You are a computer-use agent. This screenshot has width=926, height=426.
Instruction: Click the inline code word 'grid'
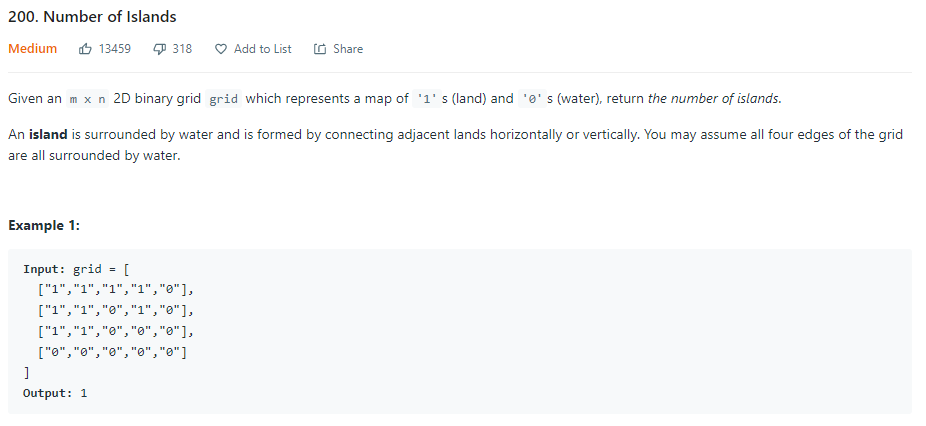pos(223,99)
